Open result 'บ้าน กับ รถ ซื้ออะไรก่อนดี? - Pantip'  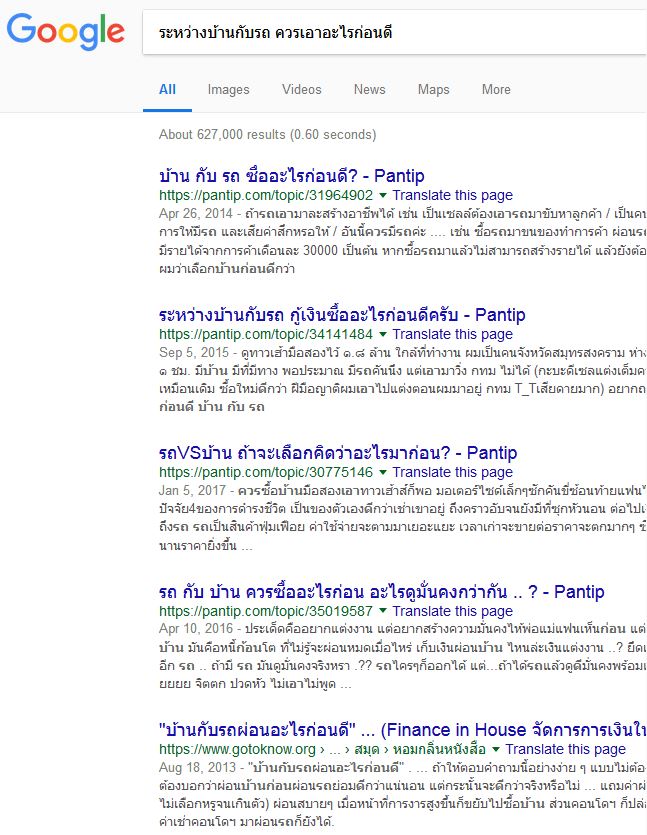(x=291, y=176)
